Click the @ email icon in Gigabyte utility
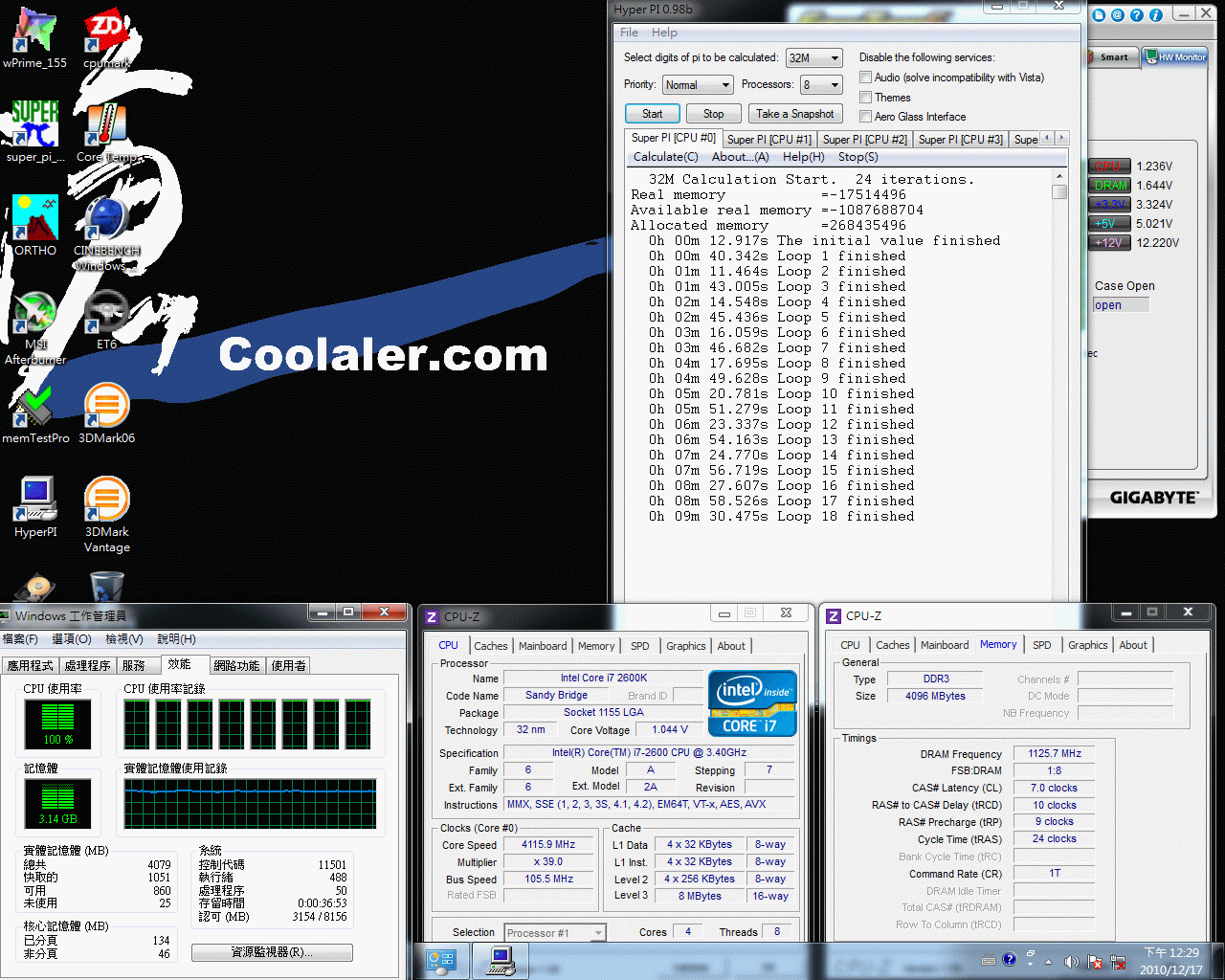 1118,14
